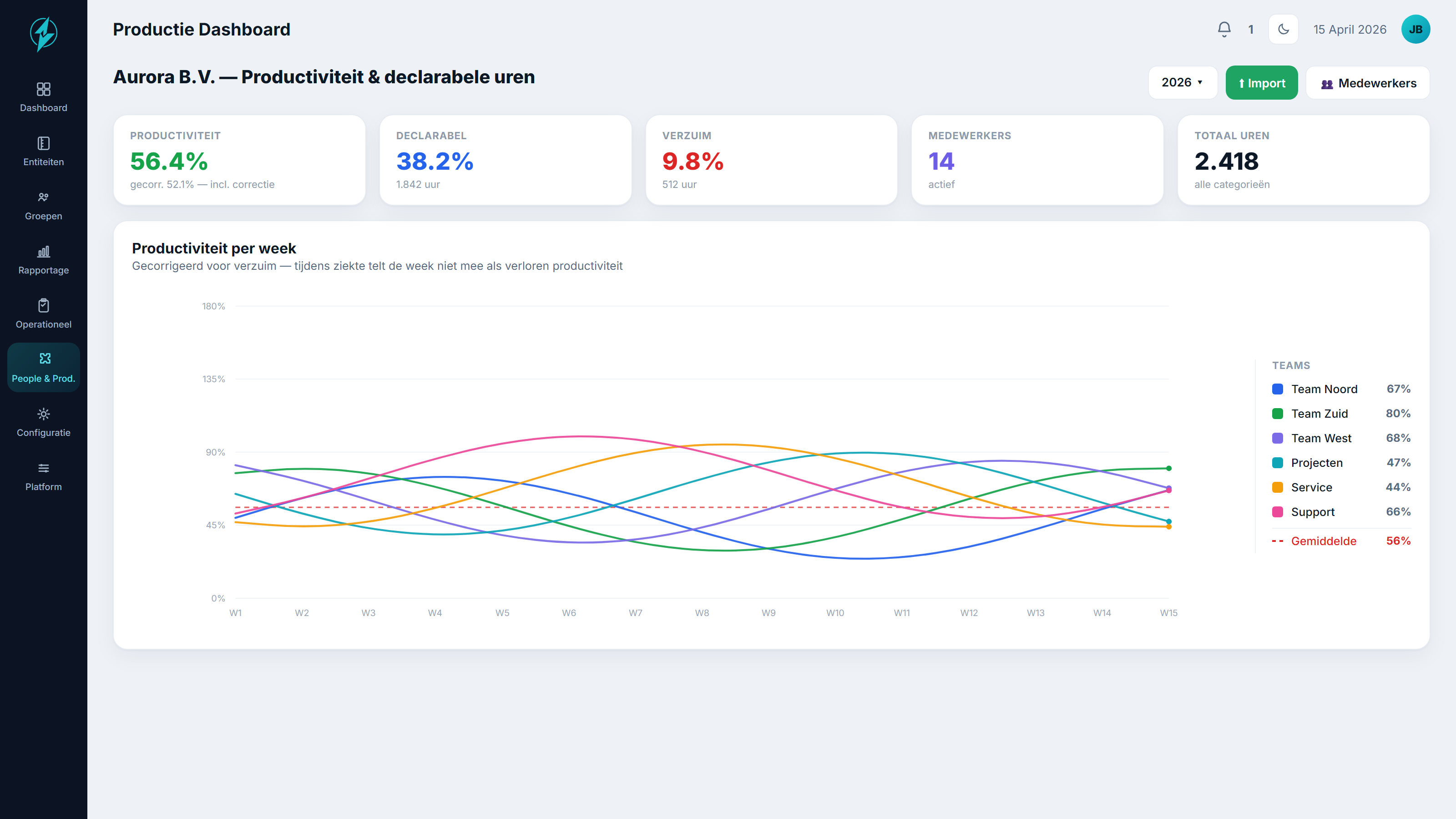Open the 2026 year dropdown

click(x=1183, y=82)
